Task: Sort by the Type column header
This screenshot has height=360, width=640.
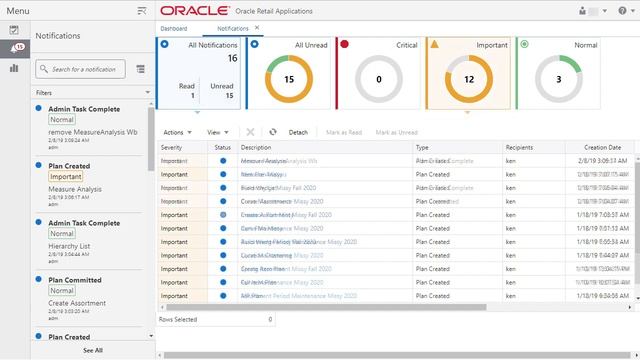Action: tap(458, 147)
